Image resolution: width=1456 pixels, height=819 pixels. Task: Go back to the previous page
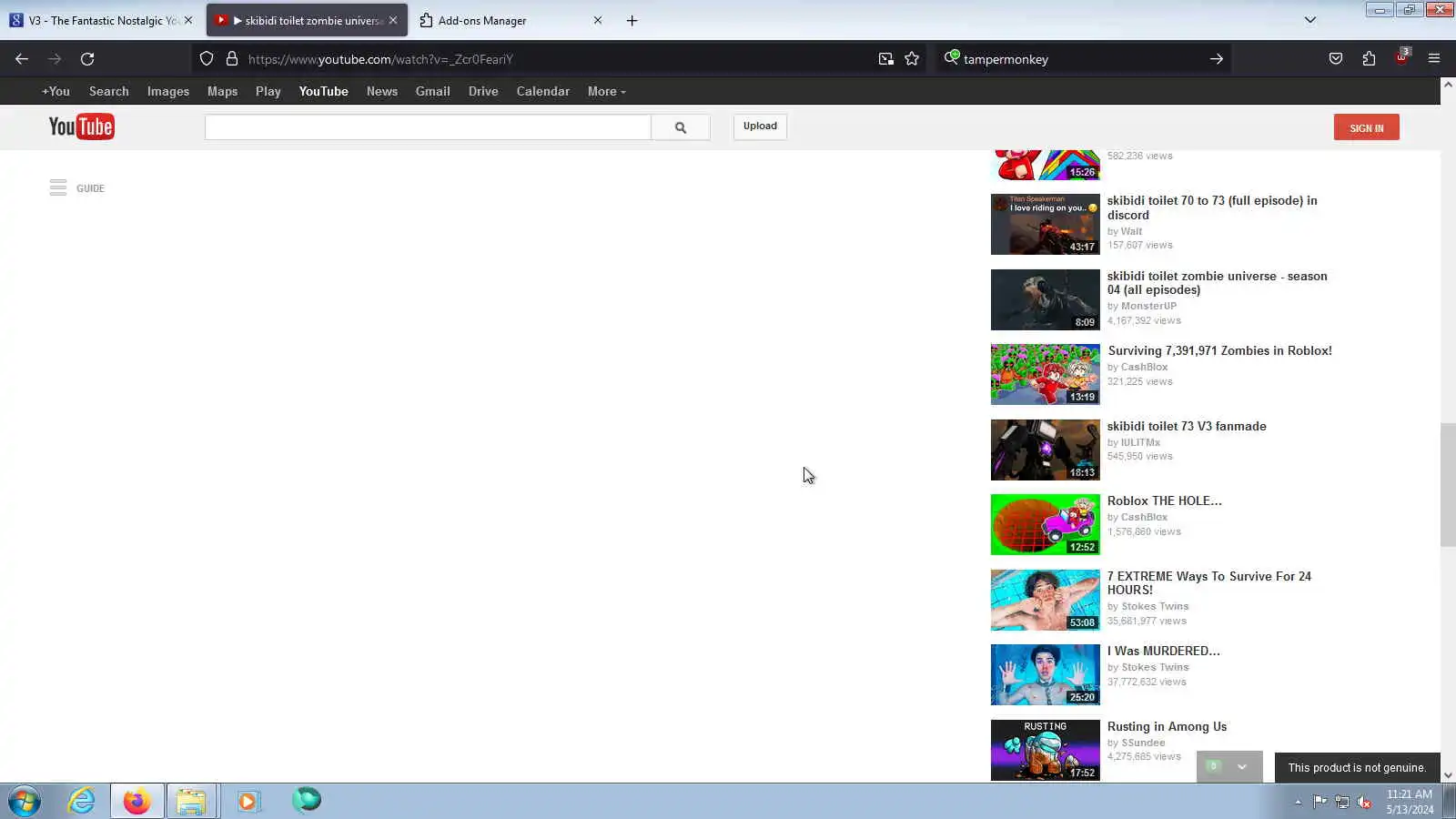tap(22, 59)
